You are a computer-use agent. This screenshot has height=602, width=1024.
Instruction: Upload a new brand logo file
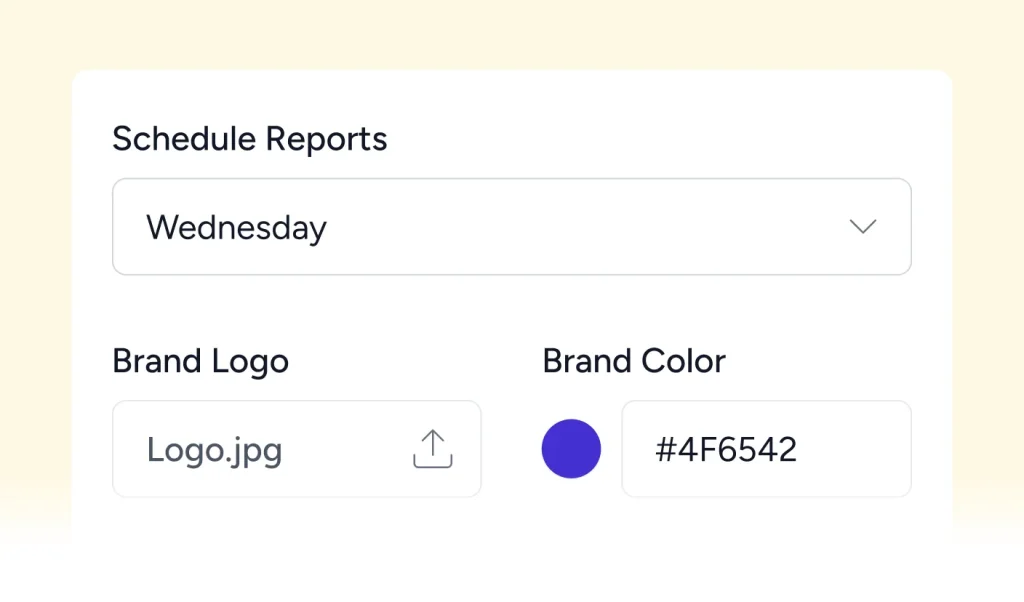coord(432,449)
